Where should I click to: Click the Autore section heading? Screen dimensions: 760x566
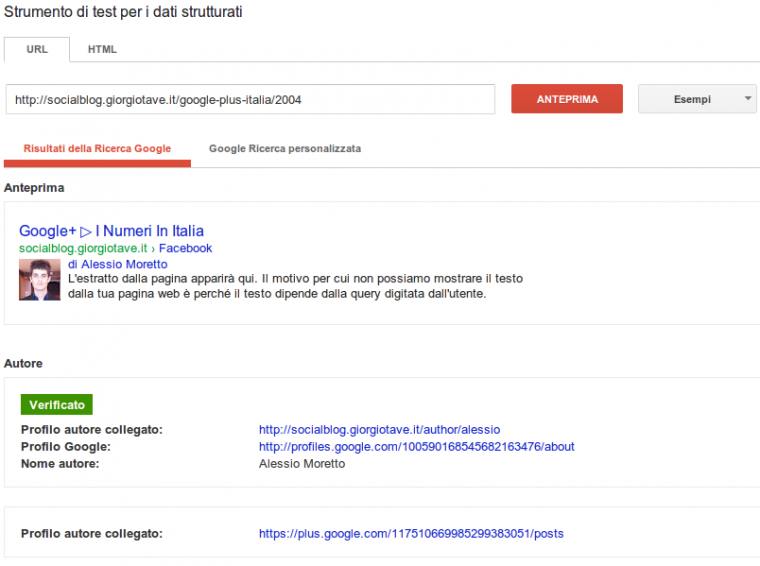[23, 363]
